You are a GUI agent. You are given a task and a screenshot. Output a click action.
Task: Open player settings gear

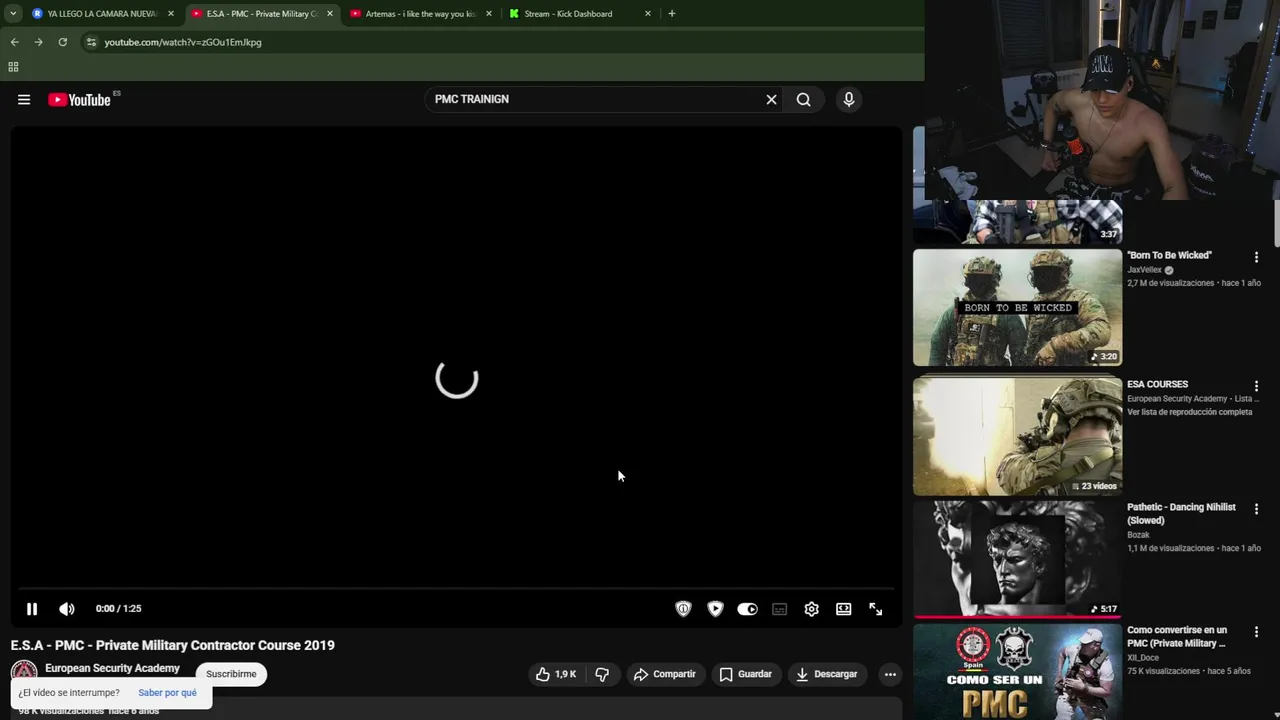click(x=811, y=608)
